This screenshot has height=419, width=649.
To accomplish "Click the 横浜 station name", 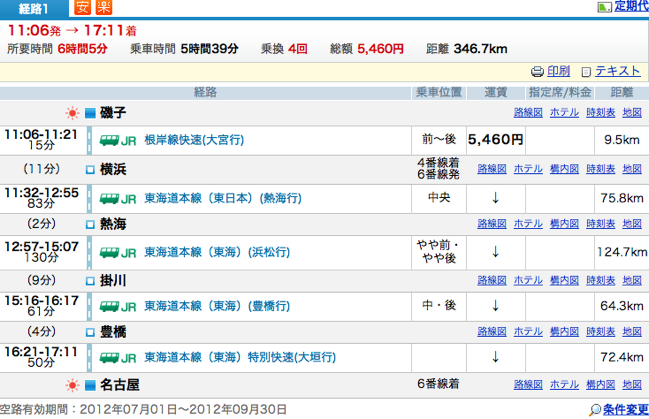I will point(113,169).
